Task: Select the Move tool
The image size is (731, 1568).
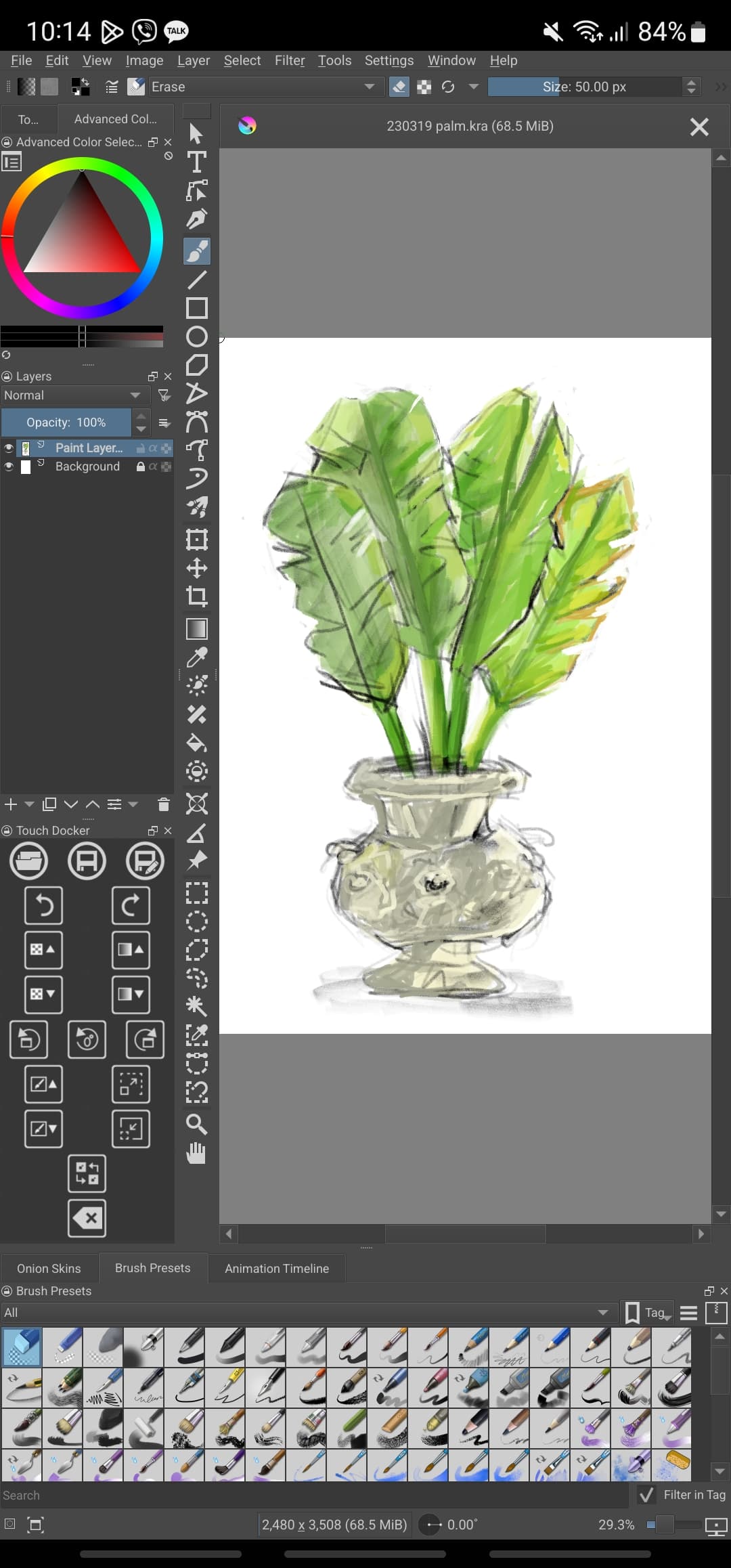Action: (x=196, y=568)
